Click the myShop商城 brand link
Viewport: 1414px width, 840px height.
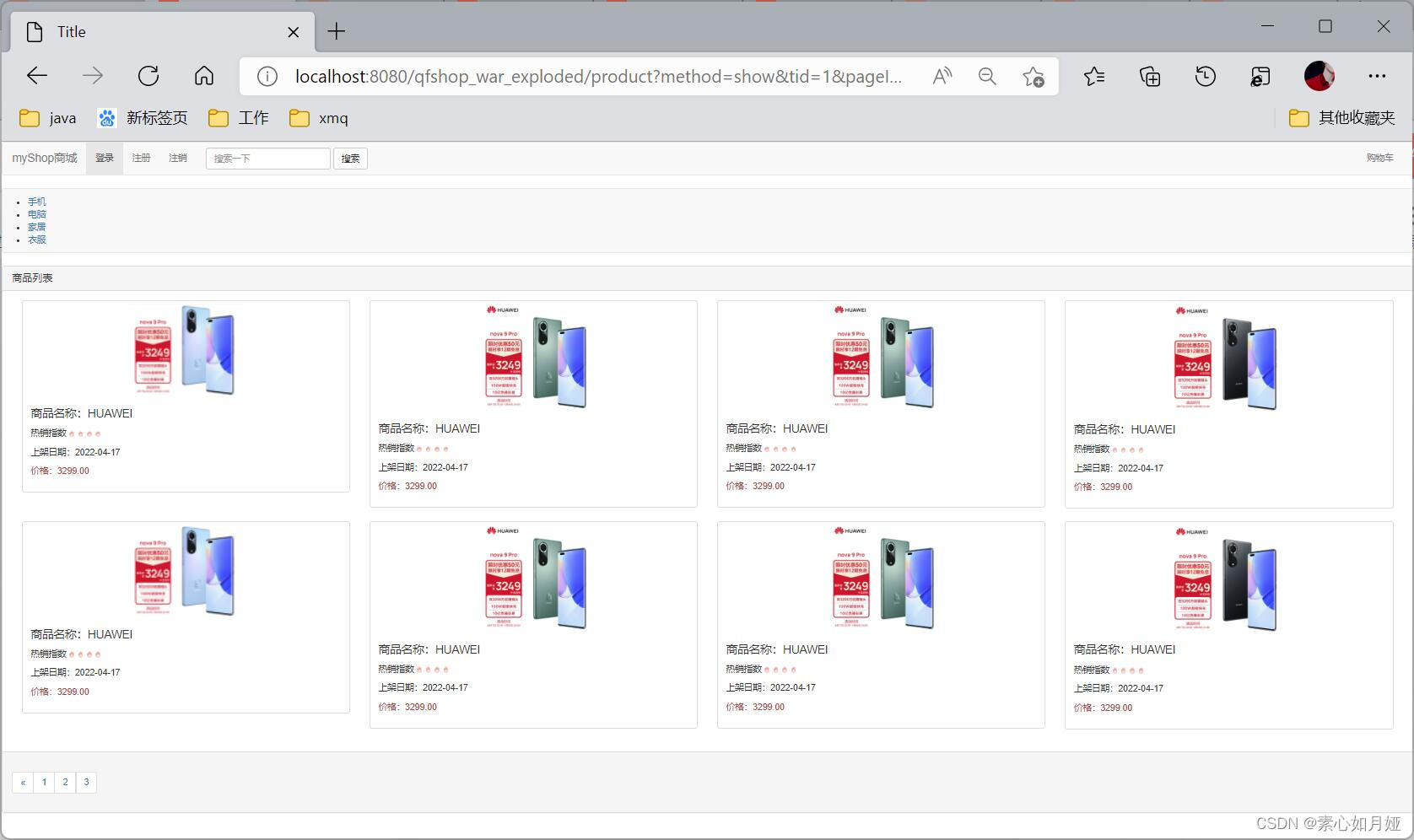pos(45,158)
